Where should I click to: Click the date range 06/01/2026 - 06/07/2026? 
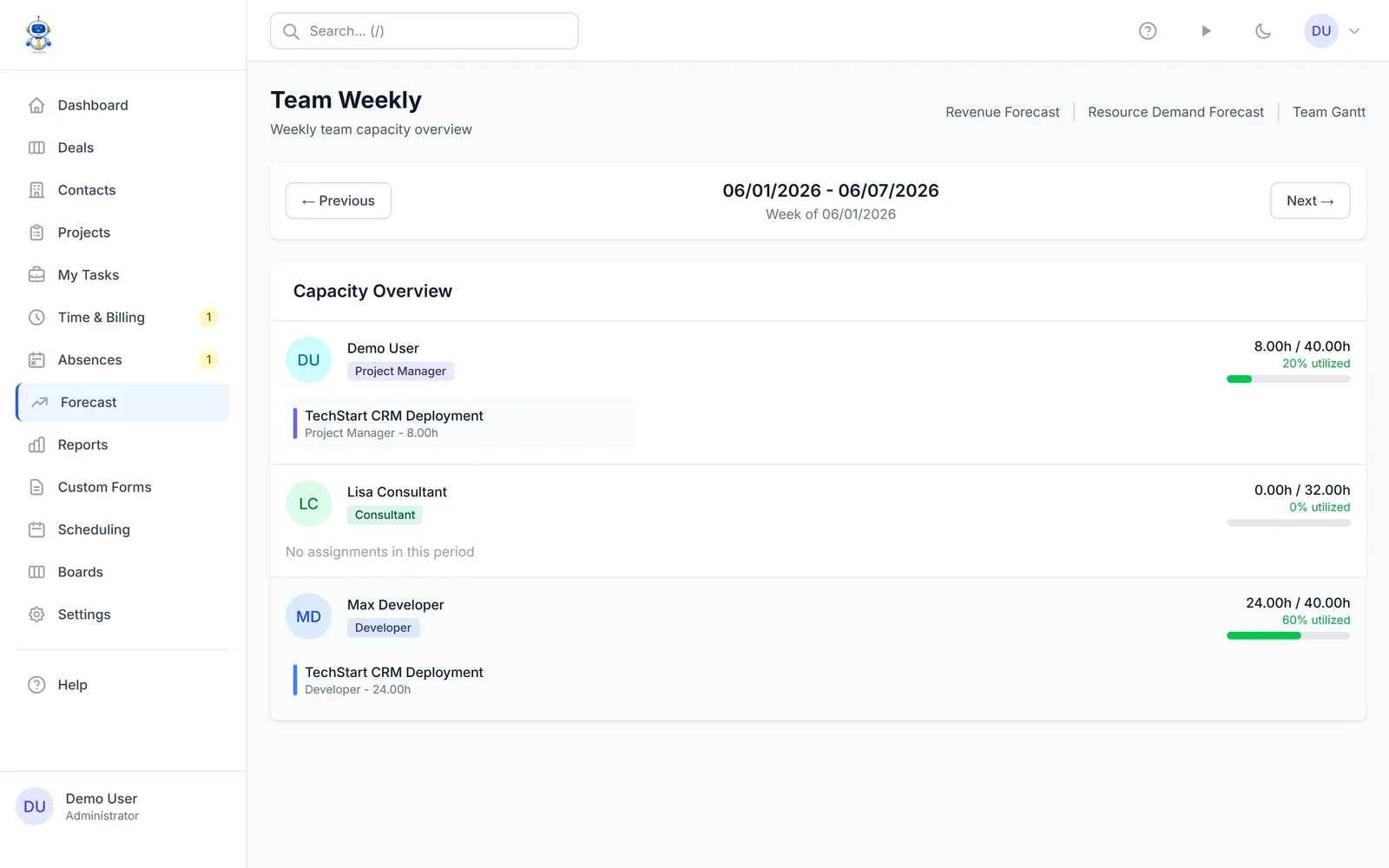click(831, 191)
